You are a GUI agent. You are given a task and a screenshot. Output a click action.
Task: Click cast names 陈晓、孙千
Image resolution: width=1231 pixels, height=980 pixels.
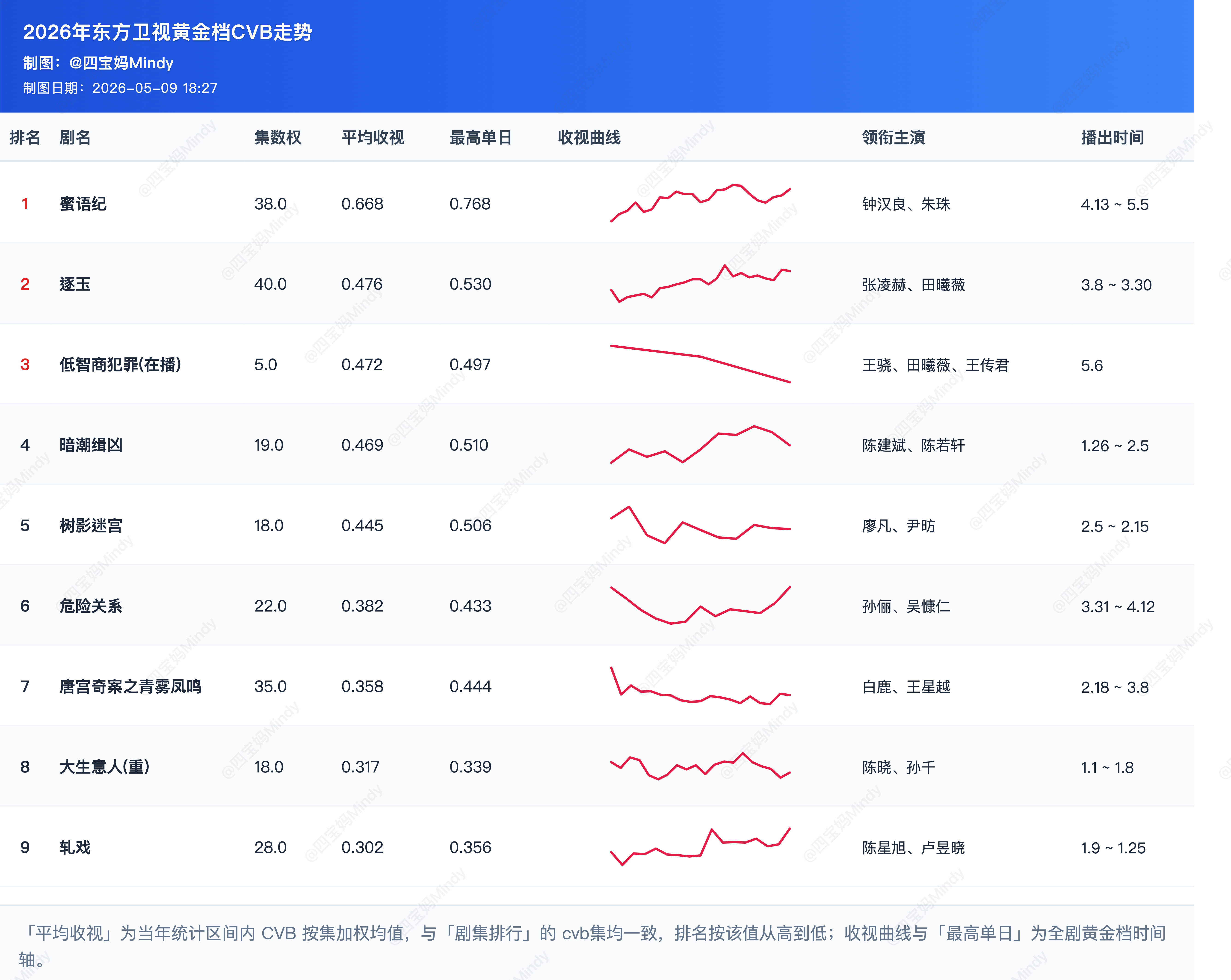899,768
